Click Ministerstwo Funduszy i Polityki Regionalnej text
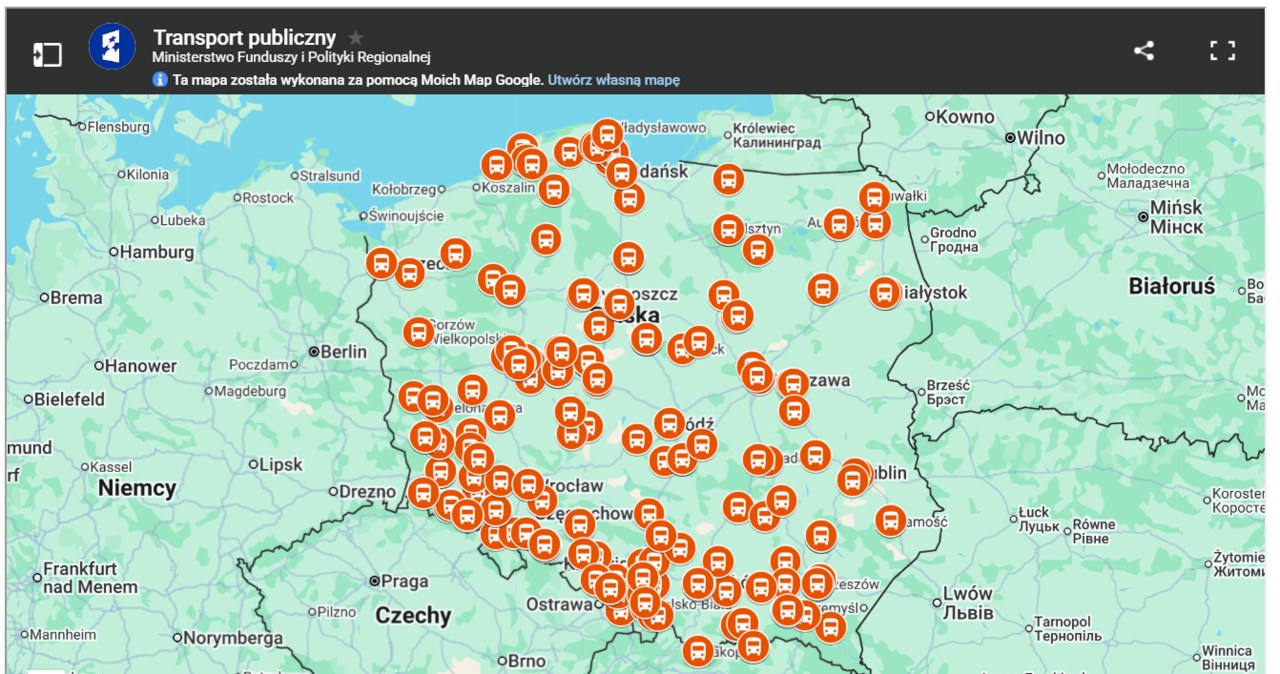This screenshot has height=674, width=1280. (291, 58)
